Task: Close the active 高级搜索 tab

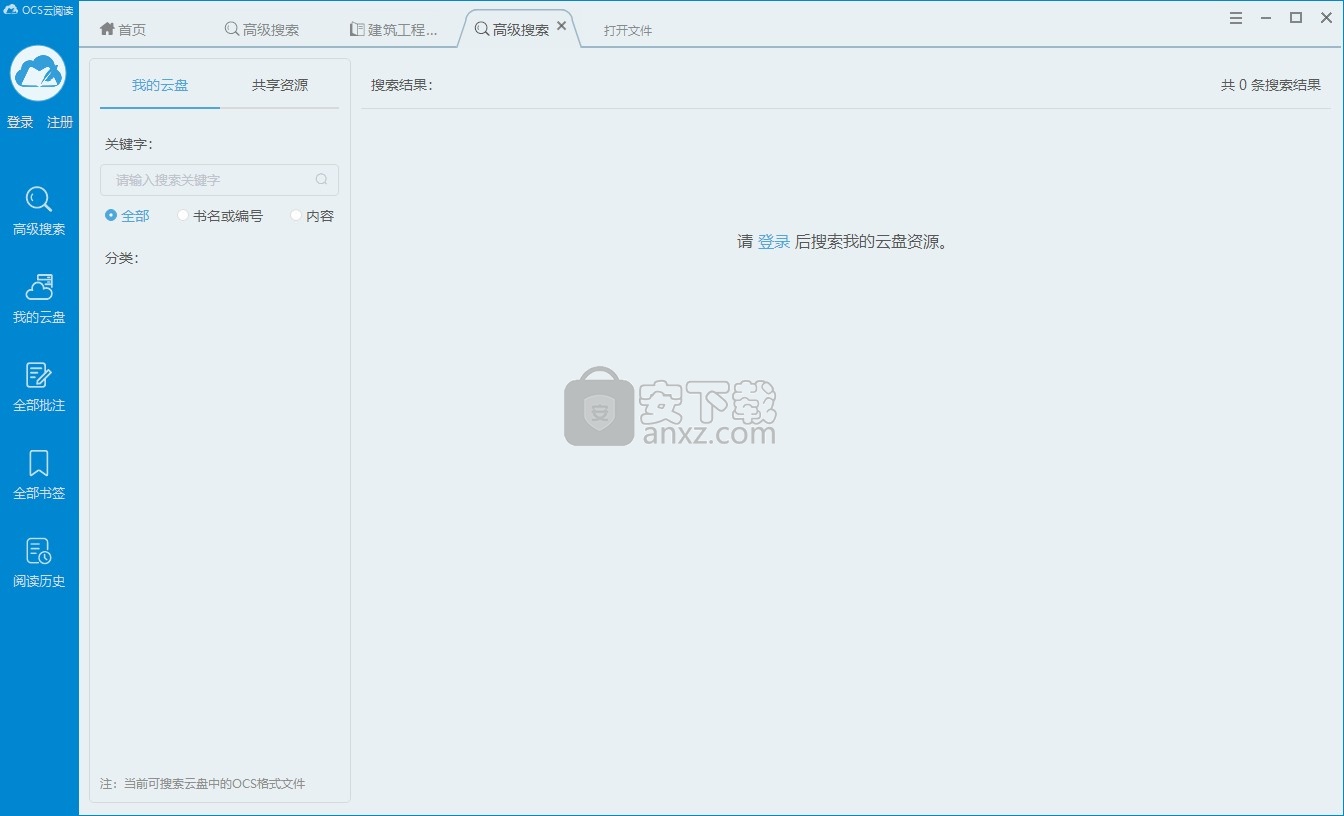Action: tap(562, 27)
